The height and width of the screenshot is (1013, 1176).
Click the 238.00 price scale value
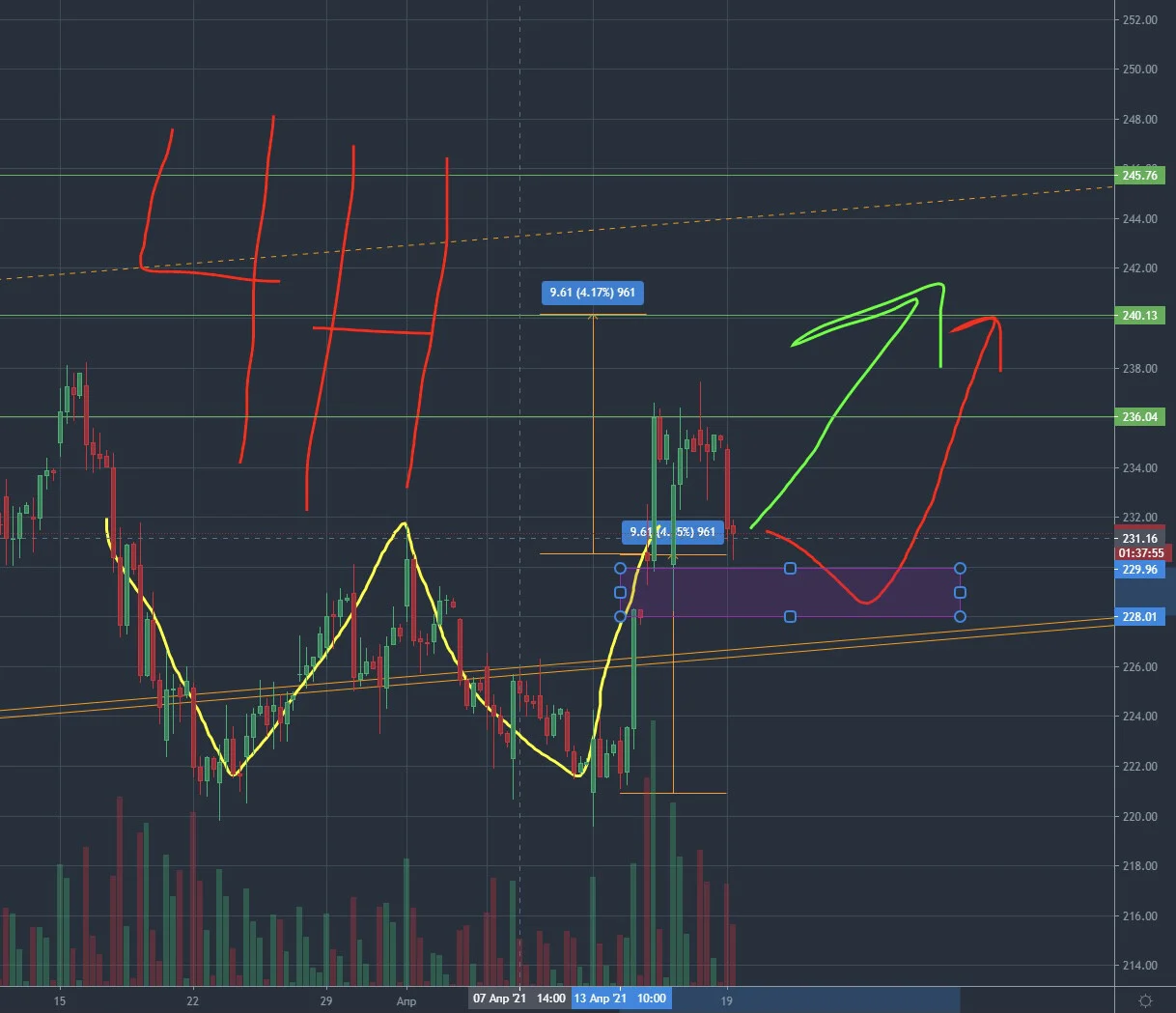pyautogui.click(x=1139, y=369)
